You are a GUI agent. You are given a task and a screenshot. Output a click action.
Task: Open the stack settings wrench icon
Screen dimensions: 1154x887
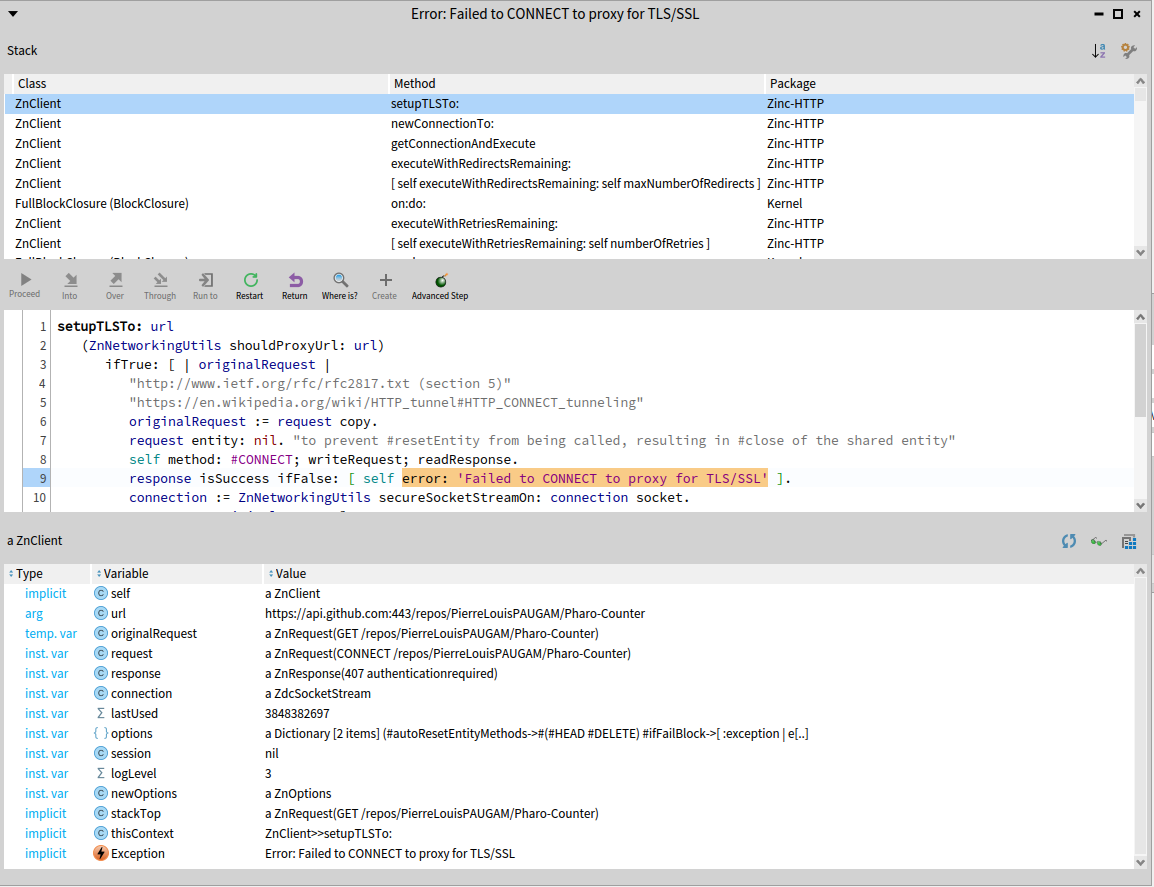tap(1129, 50)
